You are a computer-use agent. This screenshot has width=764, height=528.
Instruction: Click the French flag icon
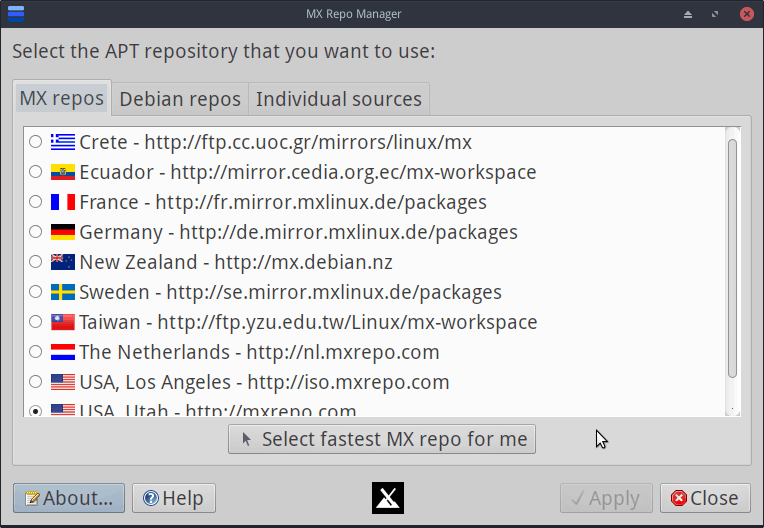click(x=63, y=202)
